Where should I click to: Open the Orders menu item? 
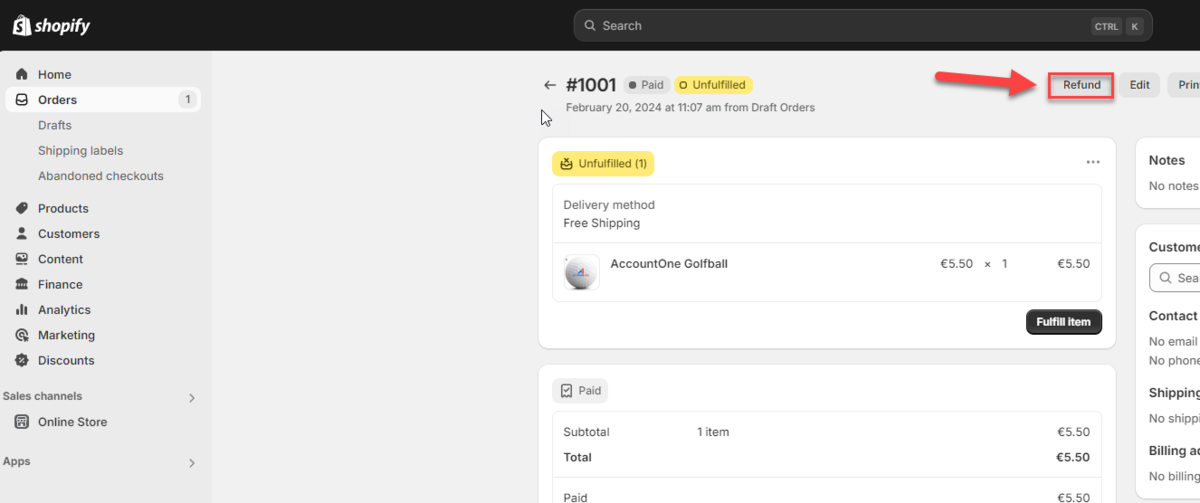(x=103, y=100)
